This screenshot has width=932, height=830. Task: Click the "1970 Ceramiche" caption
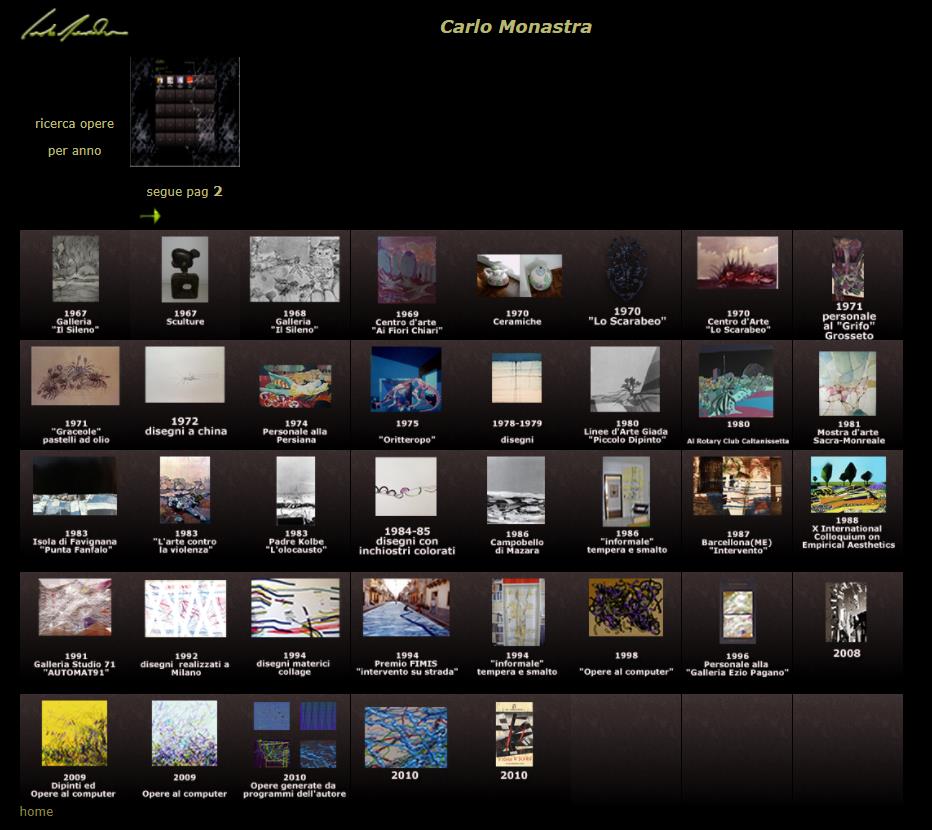[x=517, y=317]
